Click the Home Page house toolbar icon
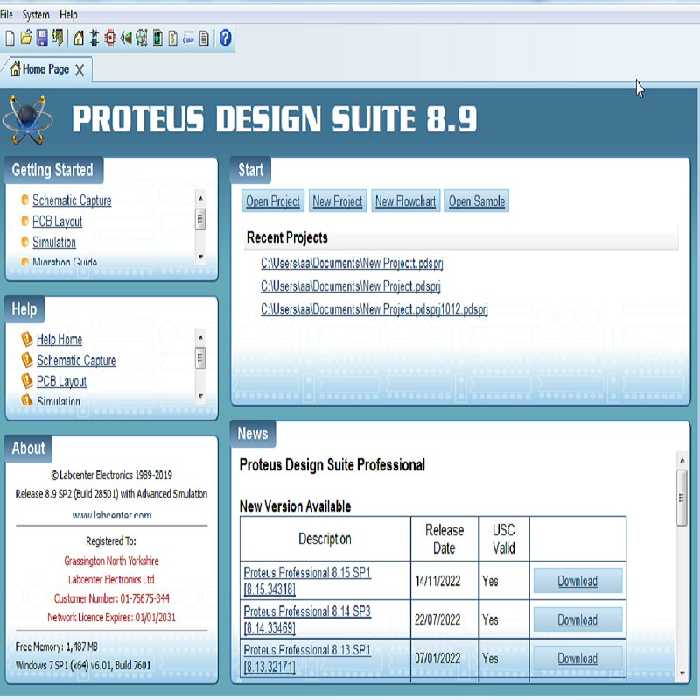700x700 pixels. coord(78,38)
